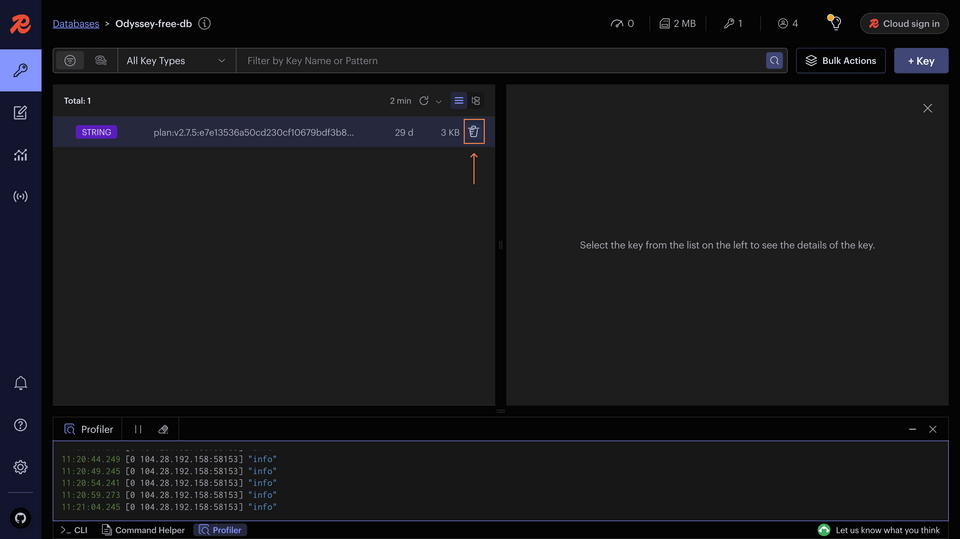
Task: Close the Profiler panel
Action: coord(932,429)
